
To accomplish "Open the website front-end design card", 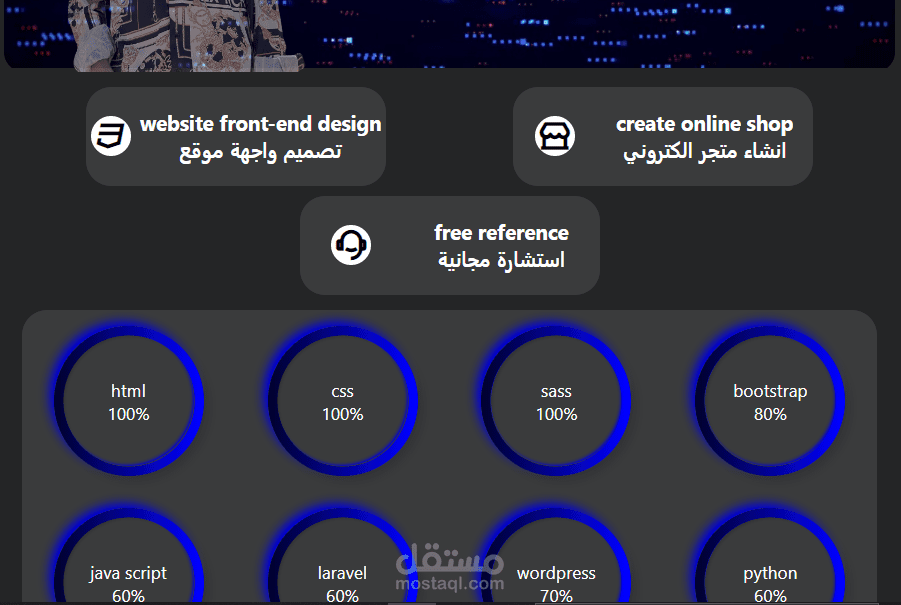I will (236, 136).
